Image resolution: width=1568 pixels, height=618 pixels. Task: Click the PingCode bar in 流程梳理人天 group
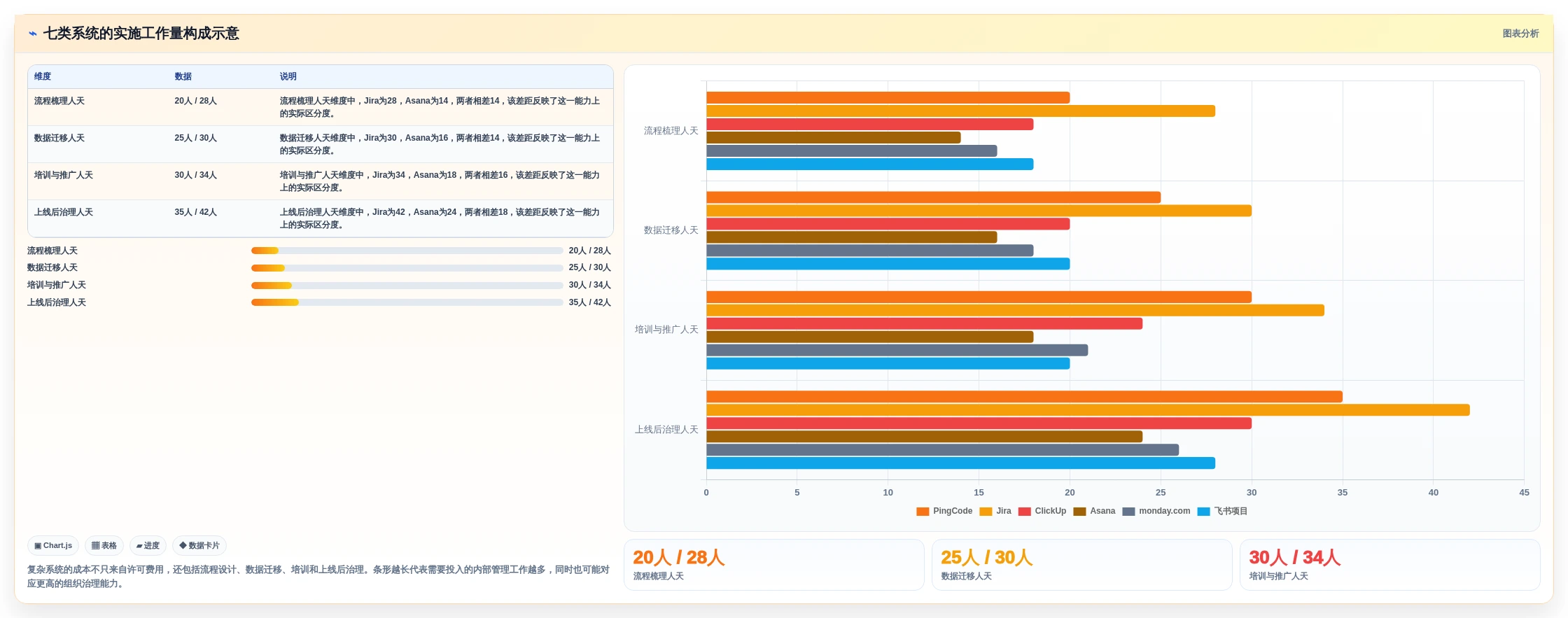(888, 98)
